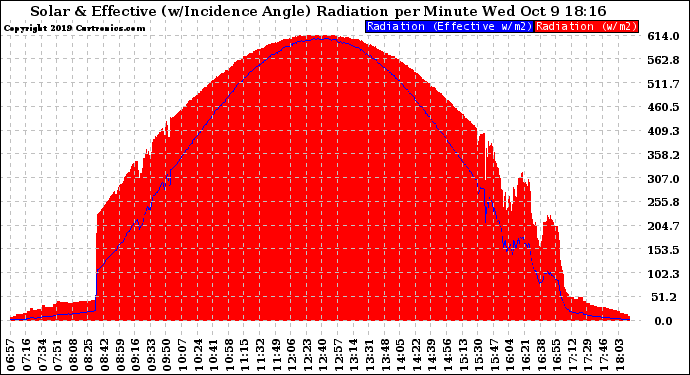690x375 pixels.
Task: Click the 14:56 time label
Action: click(x=448, y=355)
